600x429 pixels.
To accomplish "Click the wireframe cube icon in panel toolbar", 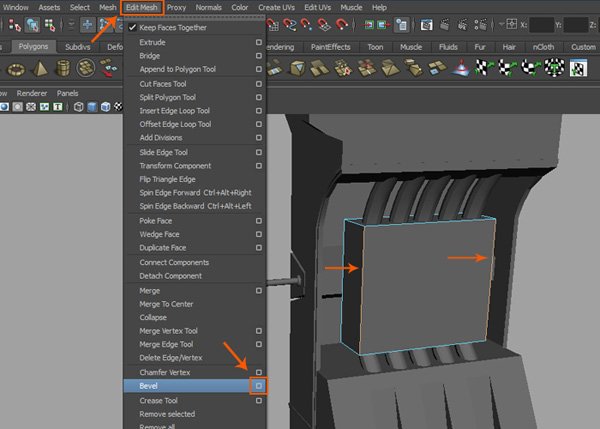I will tap(78, 107).
